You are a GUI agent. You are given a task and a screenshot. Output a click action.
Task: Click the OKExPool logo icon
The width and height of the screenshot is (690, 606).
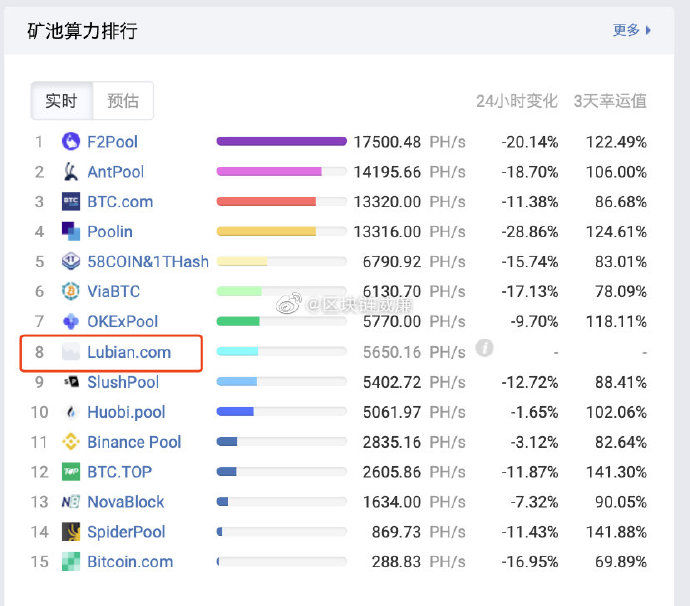[71, 321]
